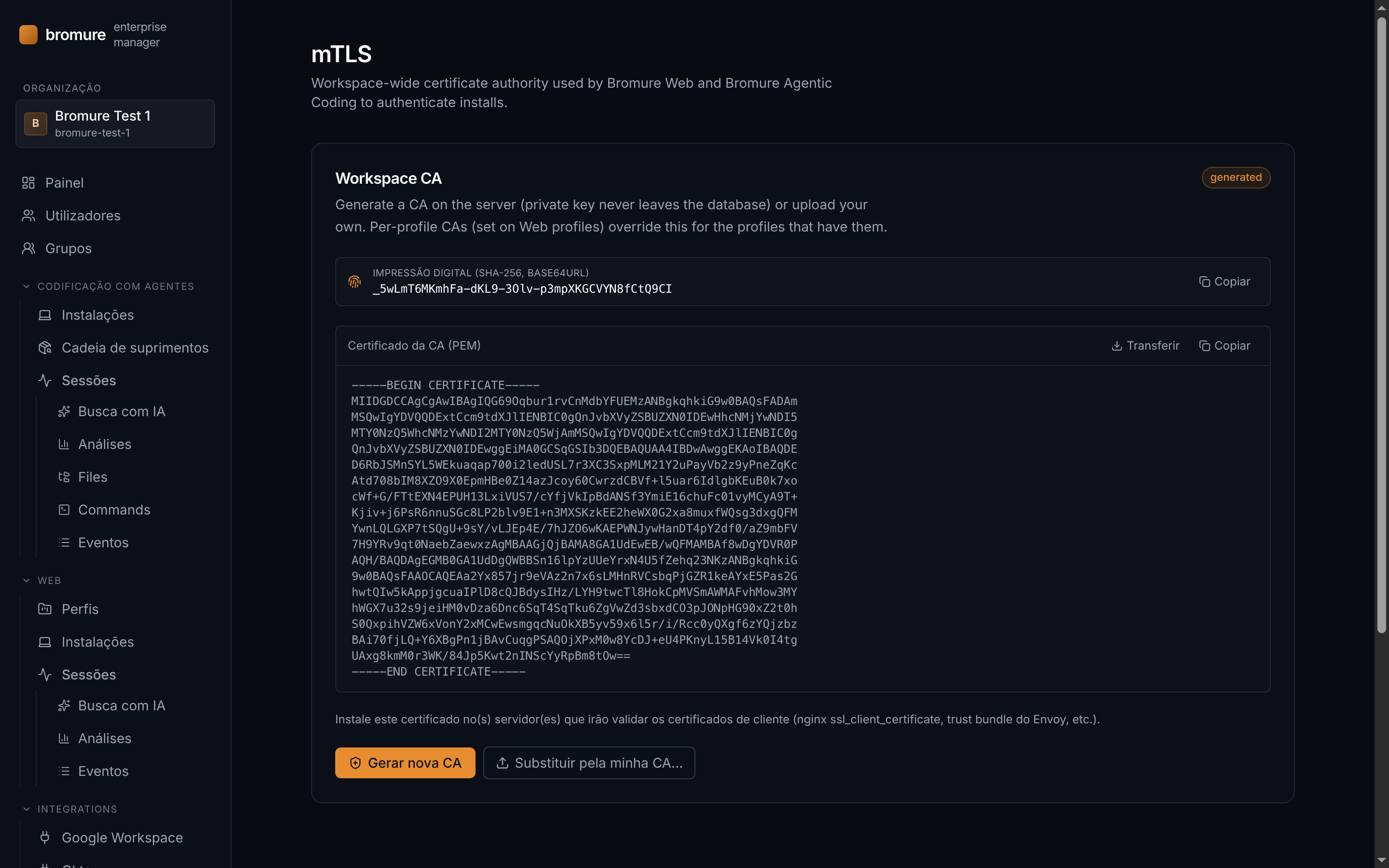
Task: Click Substituir pela minha CA button
Action: tap(589, 762)
